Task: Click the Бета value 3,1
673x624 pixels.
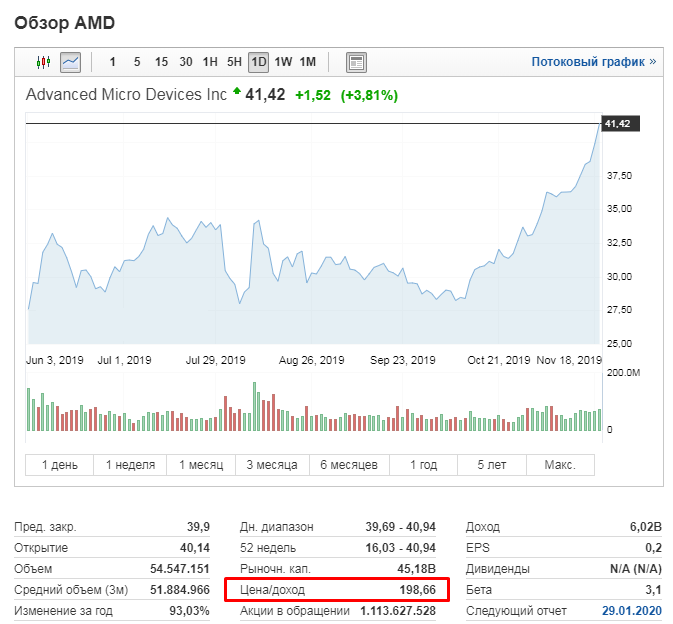Action: 653,590
